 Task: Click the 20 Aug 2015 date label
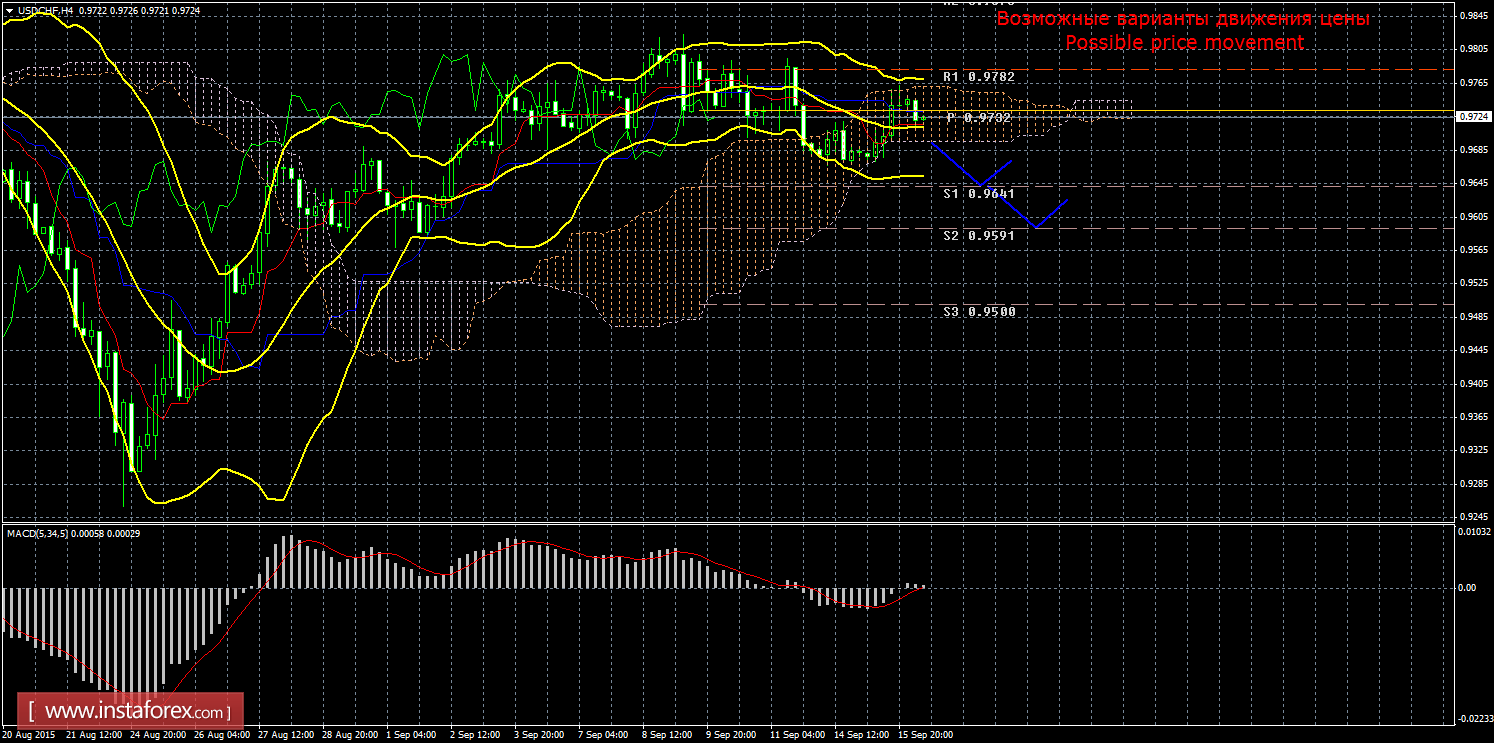[x=30, y=735]
